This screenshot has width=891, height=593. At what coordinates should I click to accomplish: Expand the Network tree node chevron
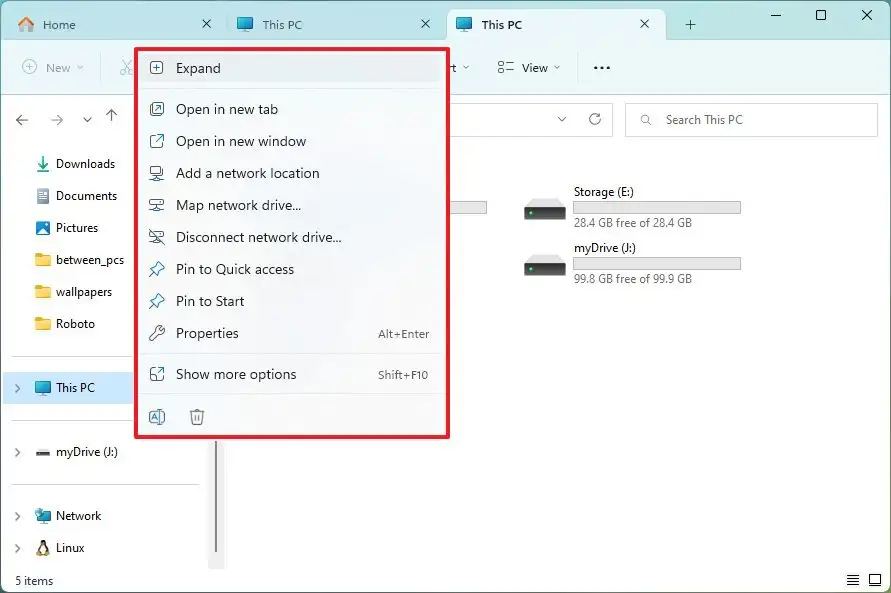[17, 516]
